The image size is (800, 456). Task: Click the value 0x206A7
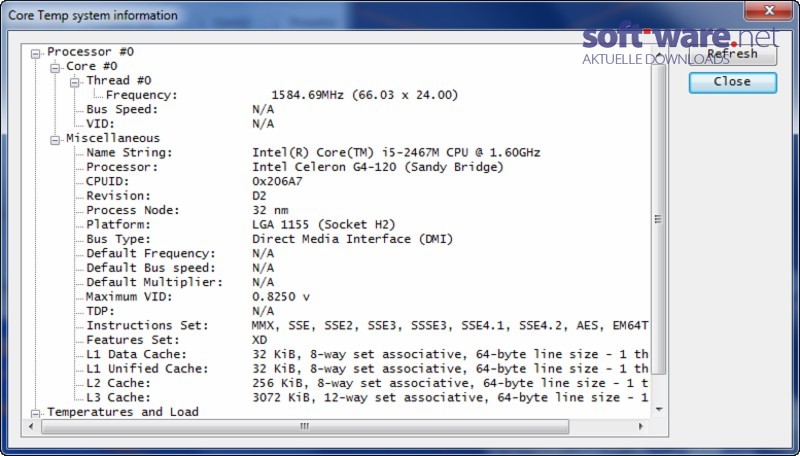coord(277,181)
